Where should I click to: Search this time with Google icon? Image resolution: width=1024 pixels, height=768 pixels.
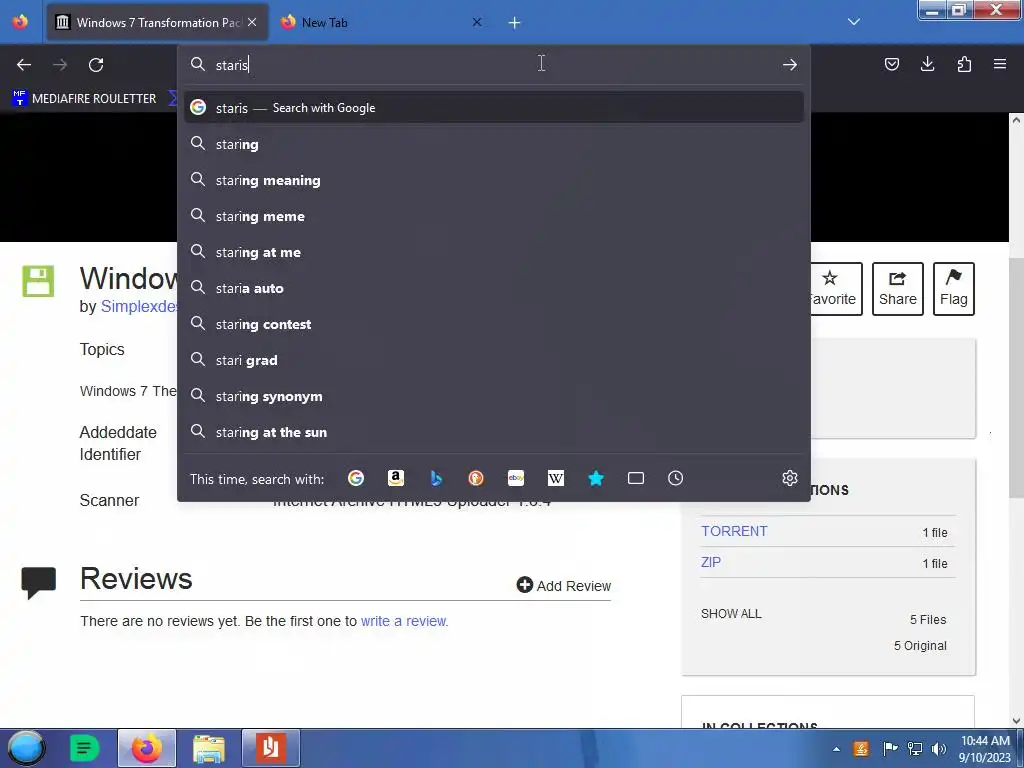pos(356,478)
